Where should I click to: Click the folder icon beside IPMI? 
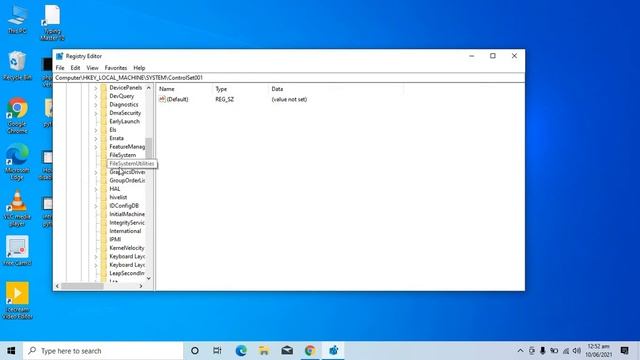pos(104,239)
